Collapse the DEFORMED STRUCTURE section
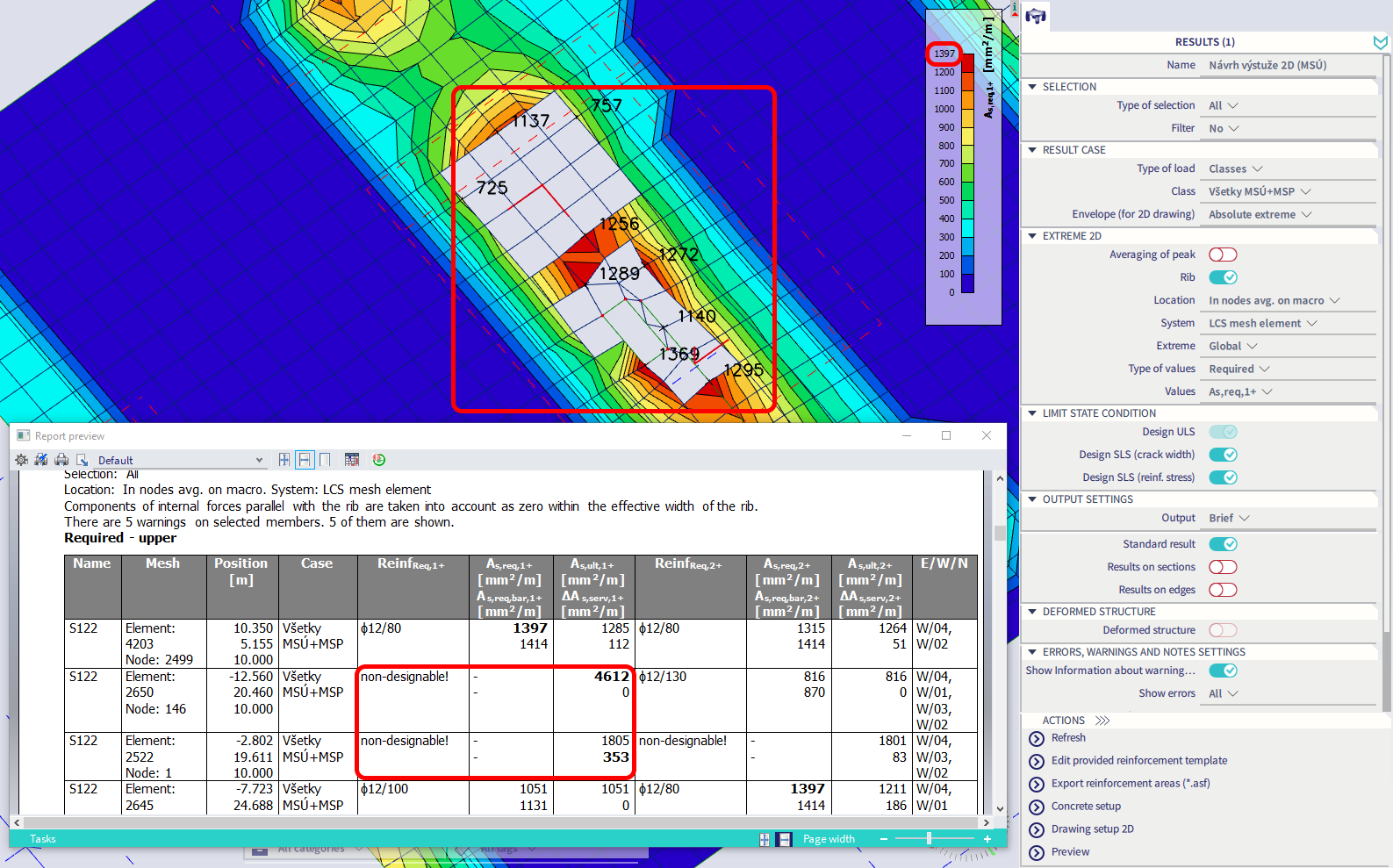 [1032, 612]
